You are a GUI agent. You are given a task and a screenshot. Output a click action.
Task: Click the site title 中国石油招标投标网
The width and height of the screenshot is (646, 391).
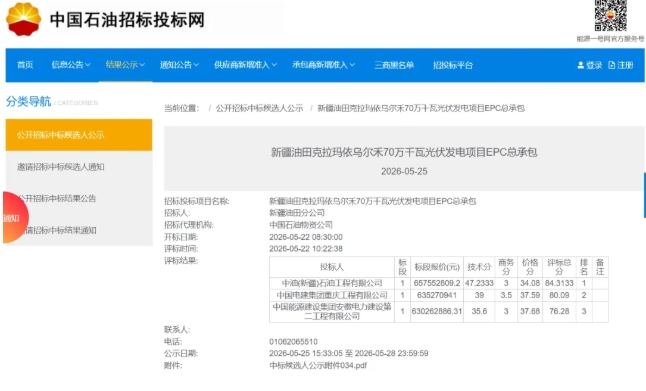127,20
